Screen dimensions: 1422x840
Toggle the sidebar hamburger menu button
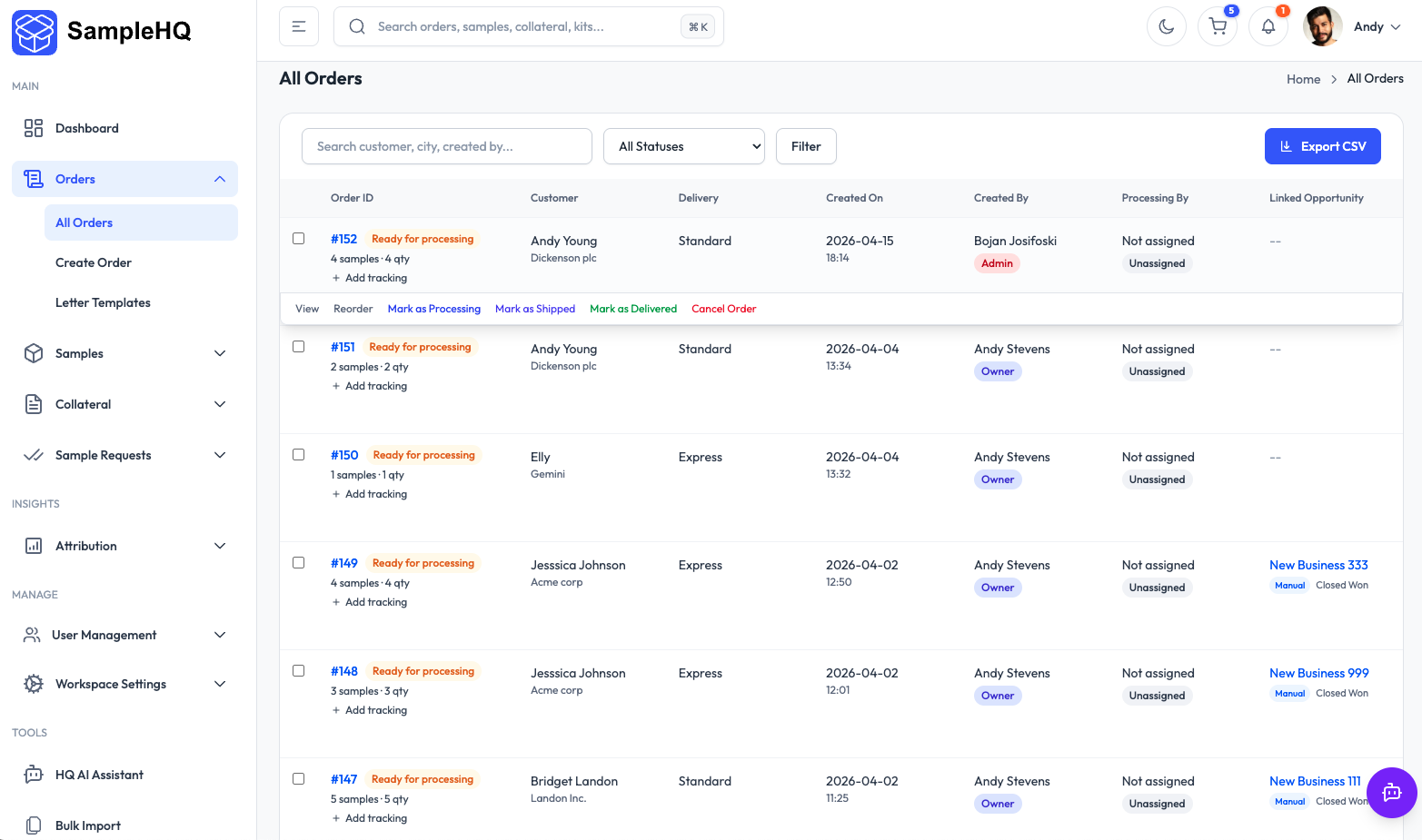[x=299, y=26]
